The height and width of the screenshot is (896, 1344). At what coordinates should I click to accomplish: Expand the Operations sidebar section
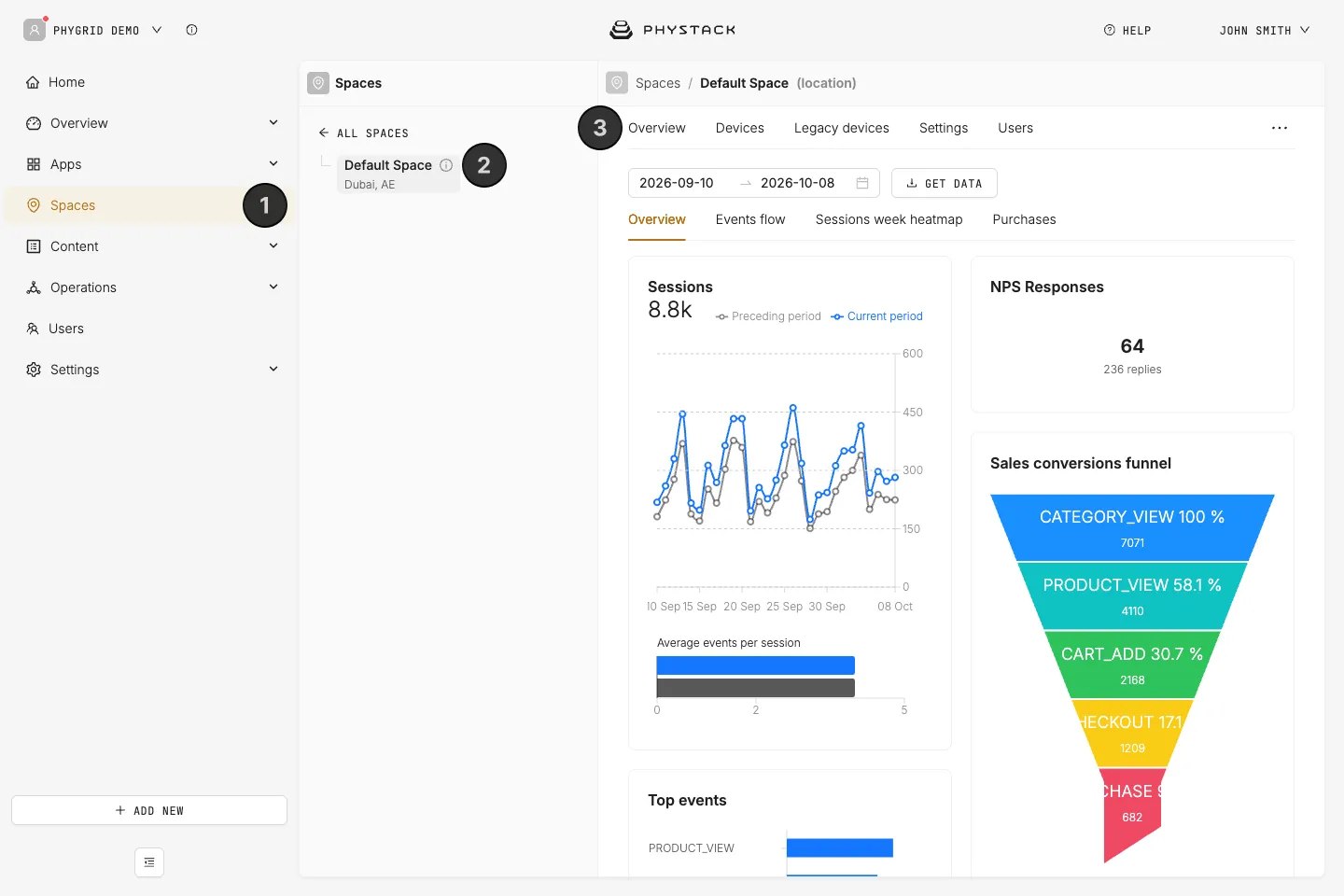point(273,287)
